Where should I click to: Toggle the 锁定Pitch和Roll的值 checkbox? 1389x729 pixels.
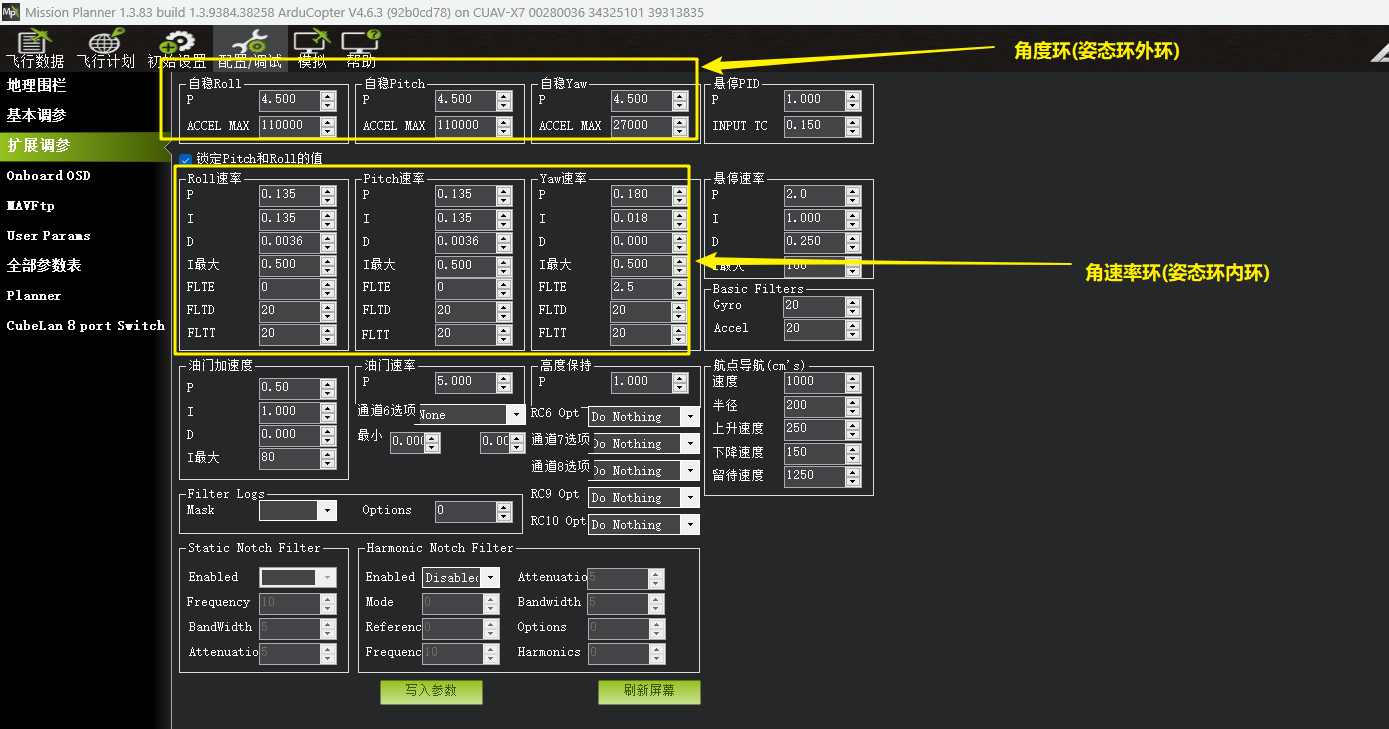(185, 159)
